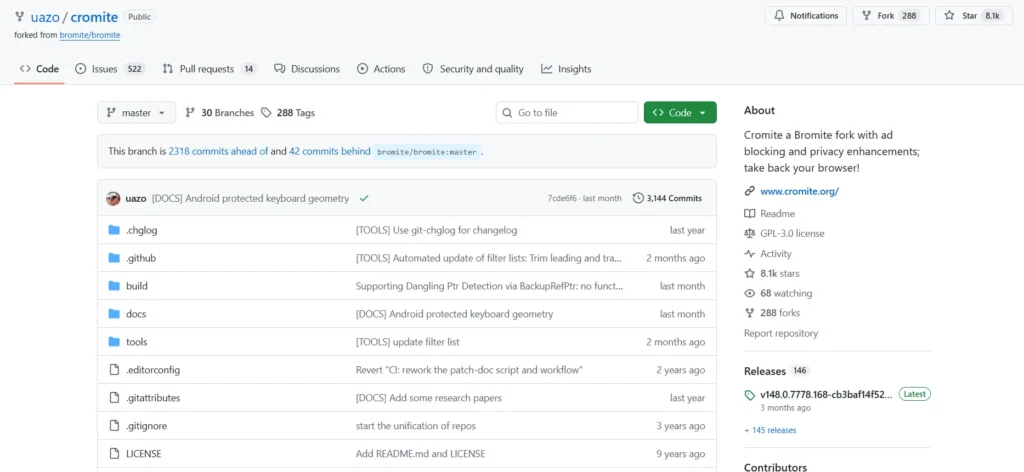Open cromite repository name link

click(93, 16)
